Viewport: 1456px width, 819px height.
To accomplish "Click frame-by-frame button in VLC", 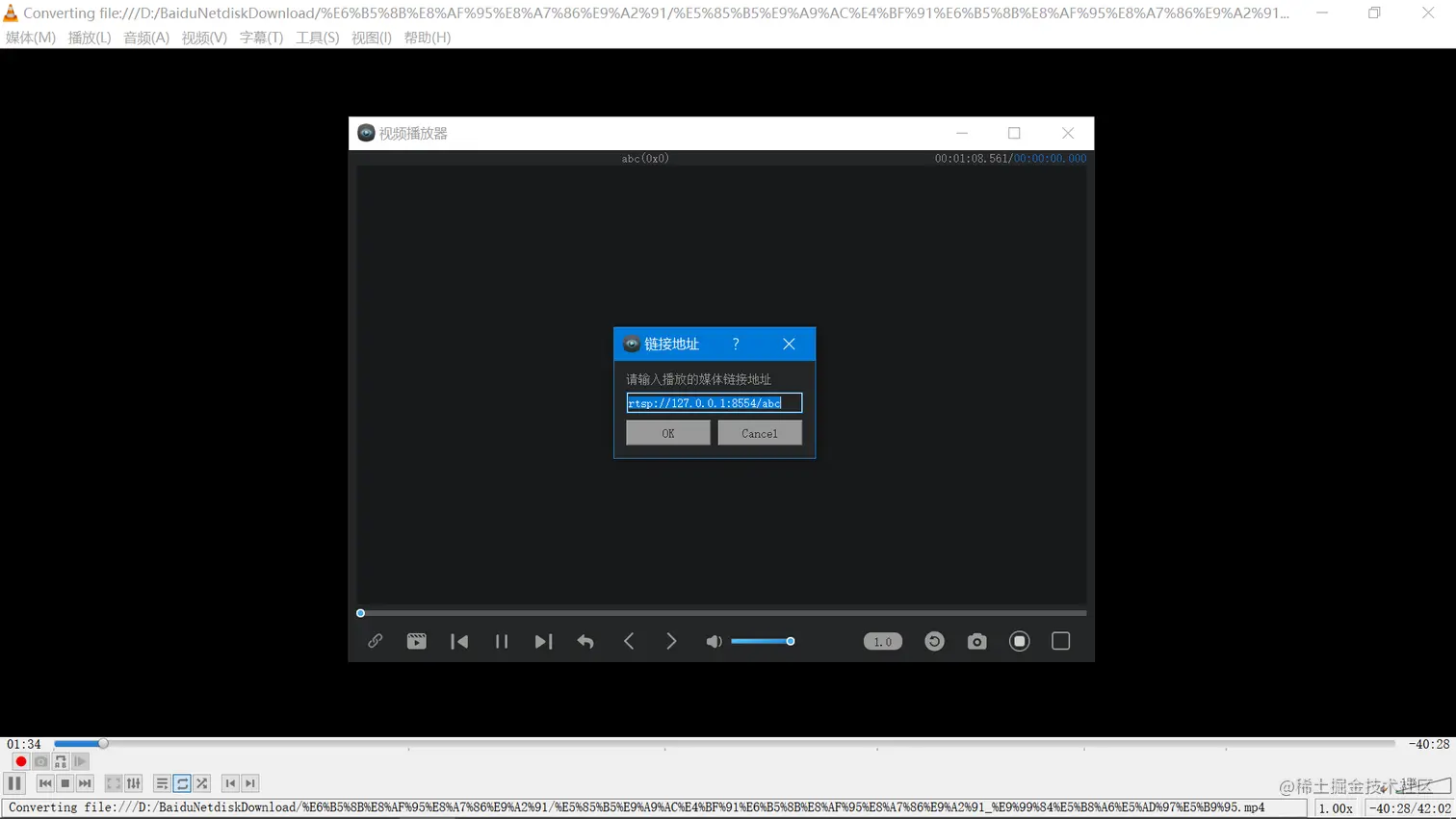I will pyautogui.click(x=81, y=761).
